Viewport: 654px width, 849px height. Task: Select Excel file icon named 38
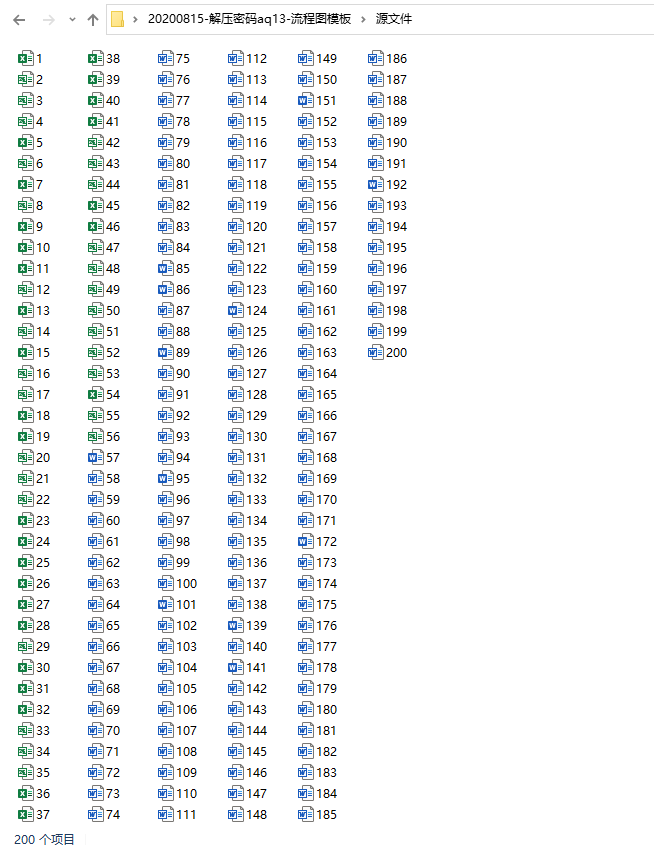(95, 58)
